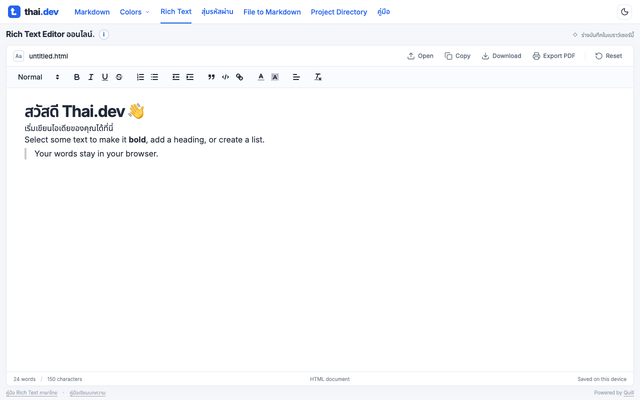The image size is (640, 400).
Task: Open the Project Directory tab
Action: (339, 12)
